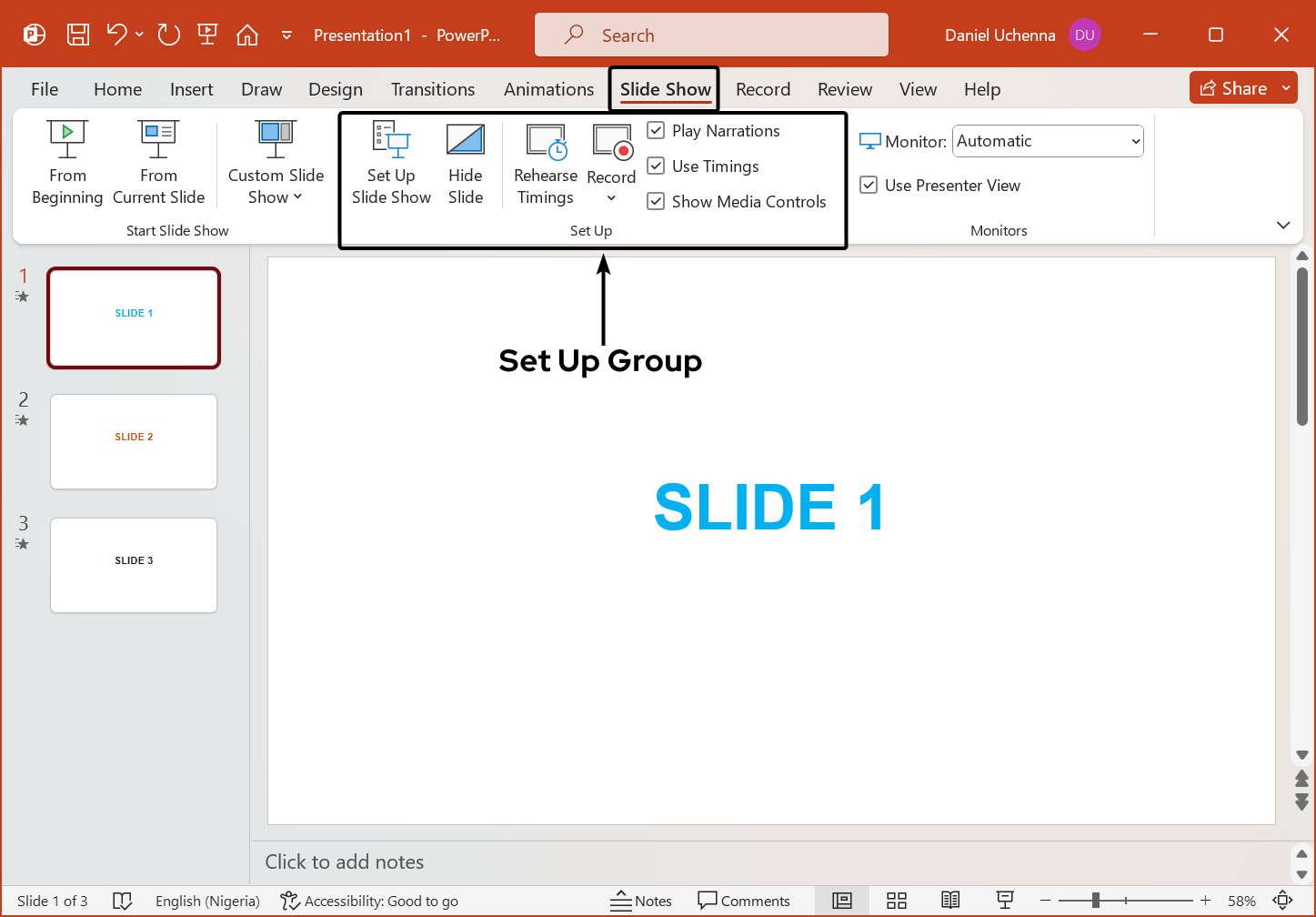The width and height of the screenshot is (1316, 917).
Task: Open the Monitor dropdown set to Automatic
Action: 1048,141
